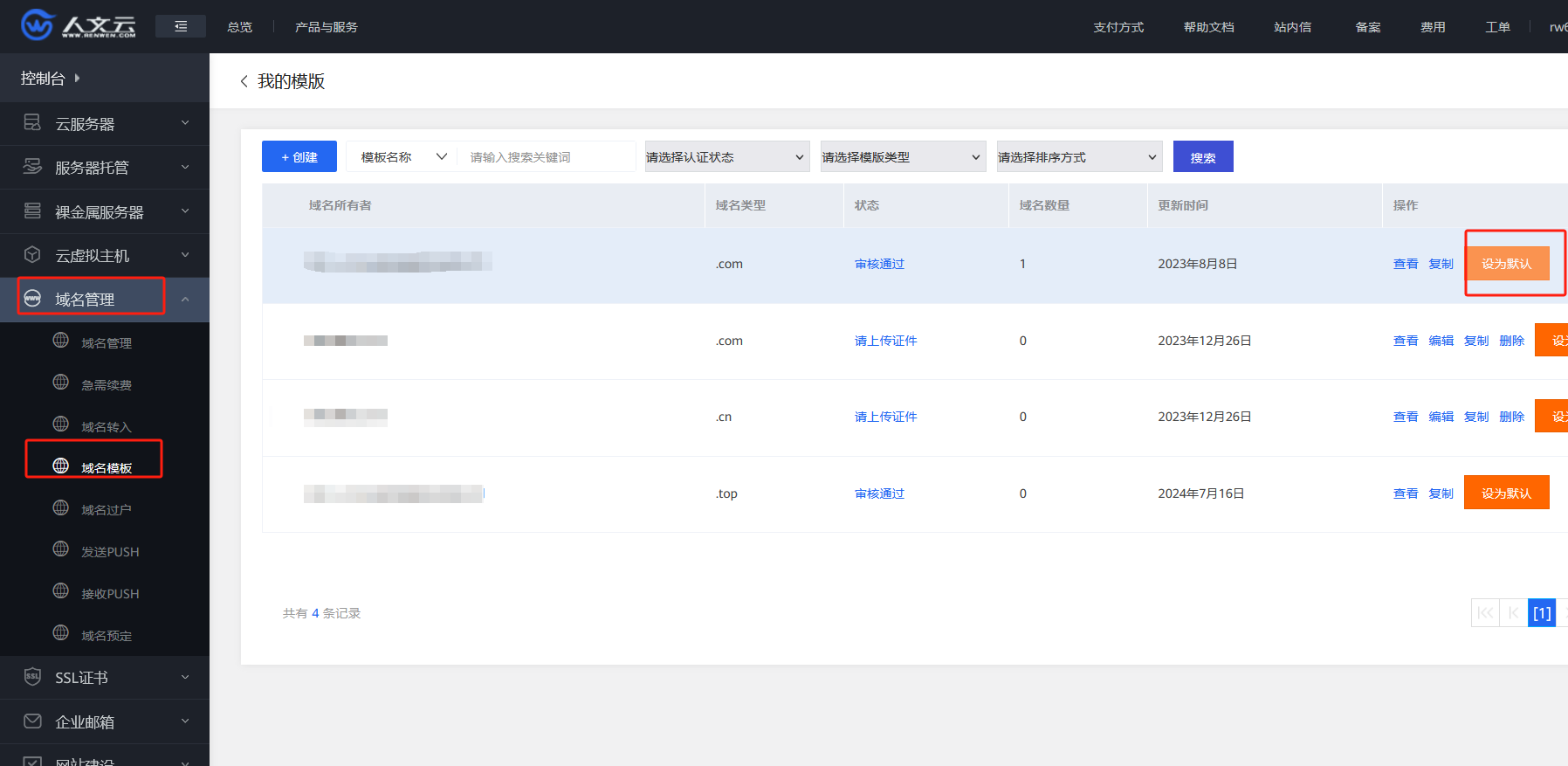Jump to first page pagination icon
This screenshot has width=1568, height=766.
point(1485,613)
